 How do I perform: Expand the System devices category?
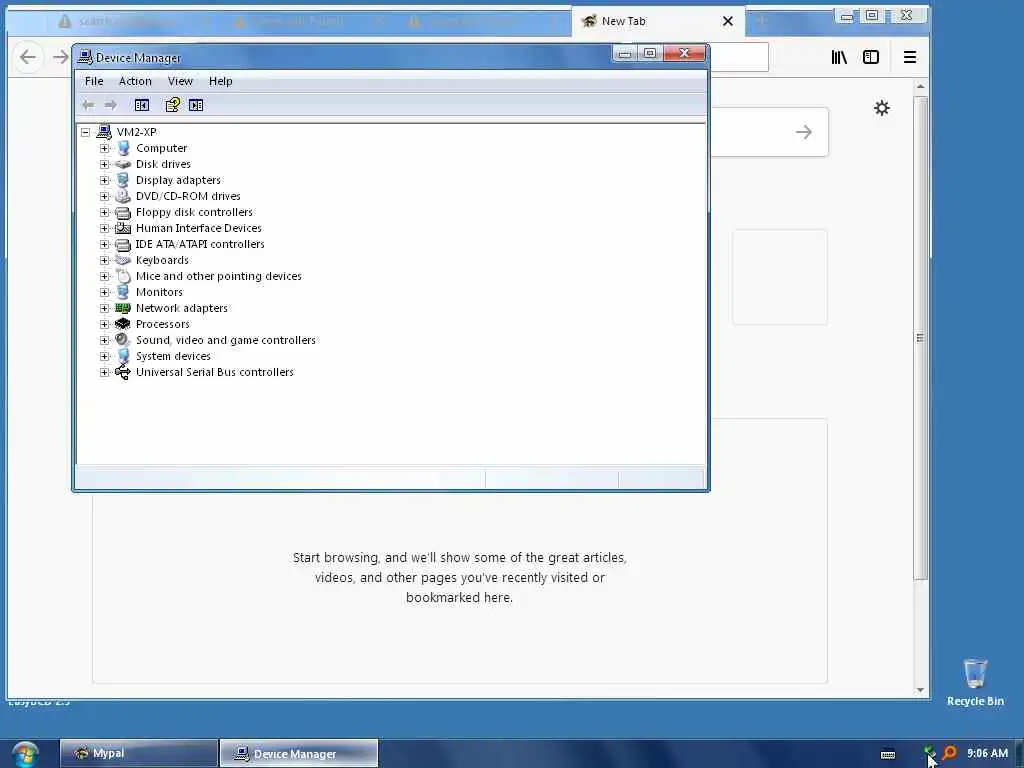click(104, 356)
